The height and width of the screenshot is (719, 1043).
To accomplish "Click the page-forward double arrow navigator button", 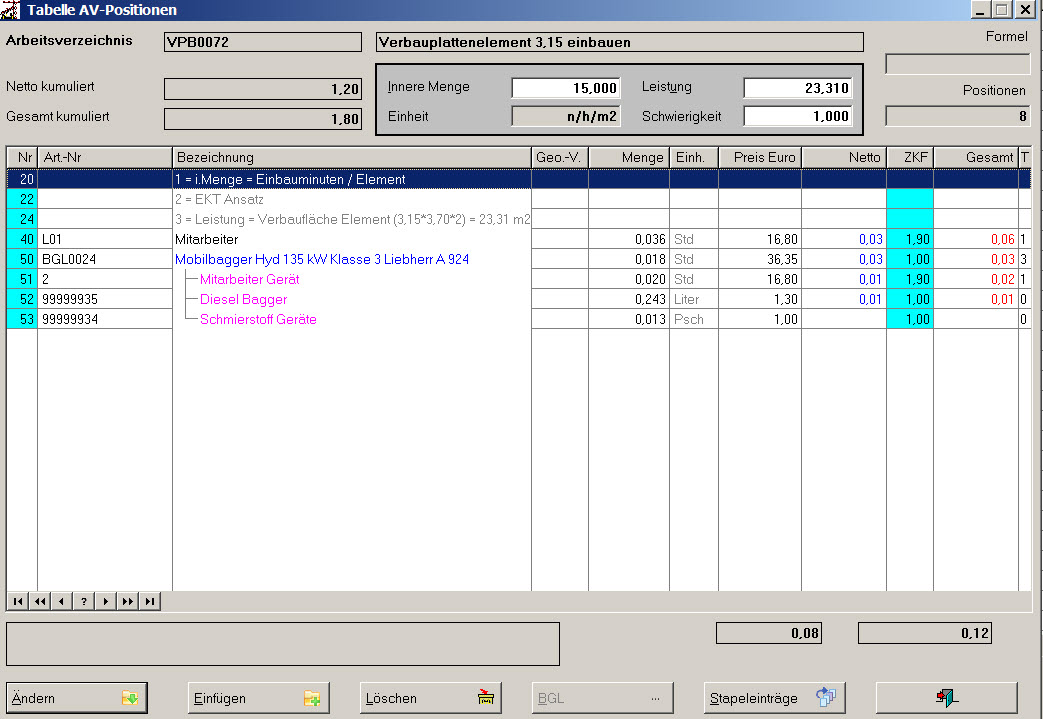I will point(127,601).
